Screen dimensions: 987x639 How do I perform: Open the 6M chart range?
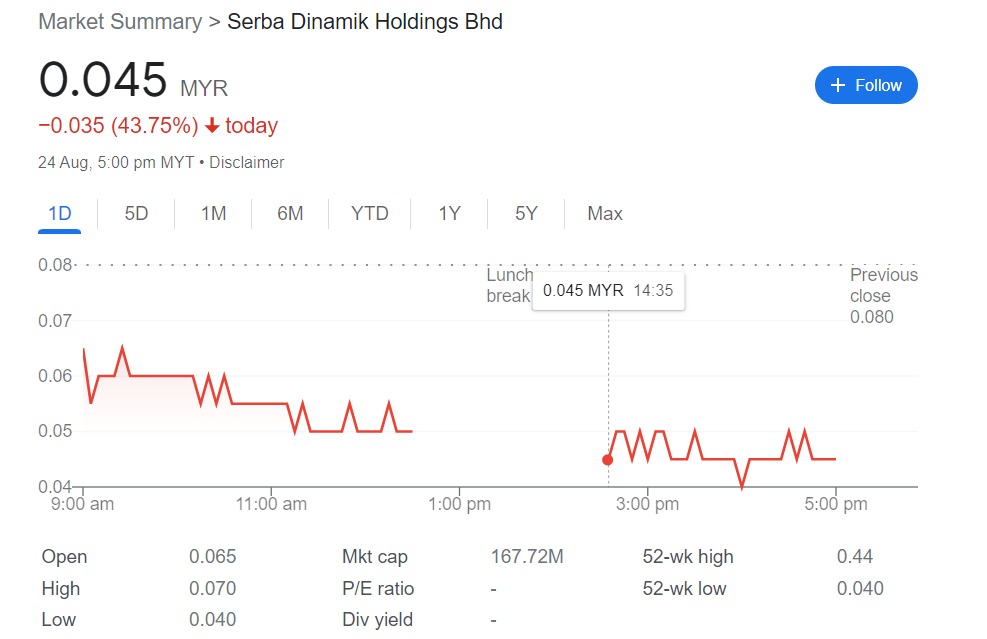(290, 213)
